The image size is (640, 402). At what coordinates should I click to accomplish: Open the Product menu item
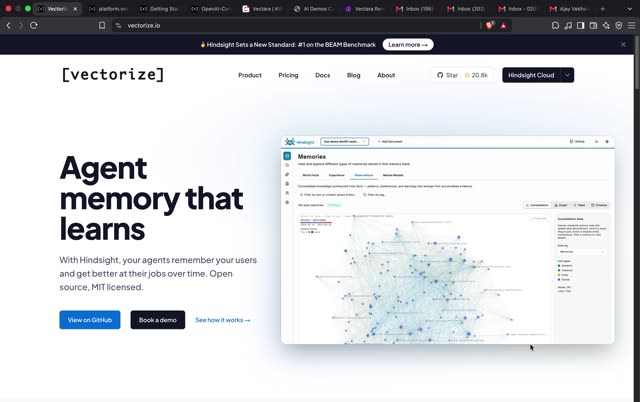pos(250,75)
